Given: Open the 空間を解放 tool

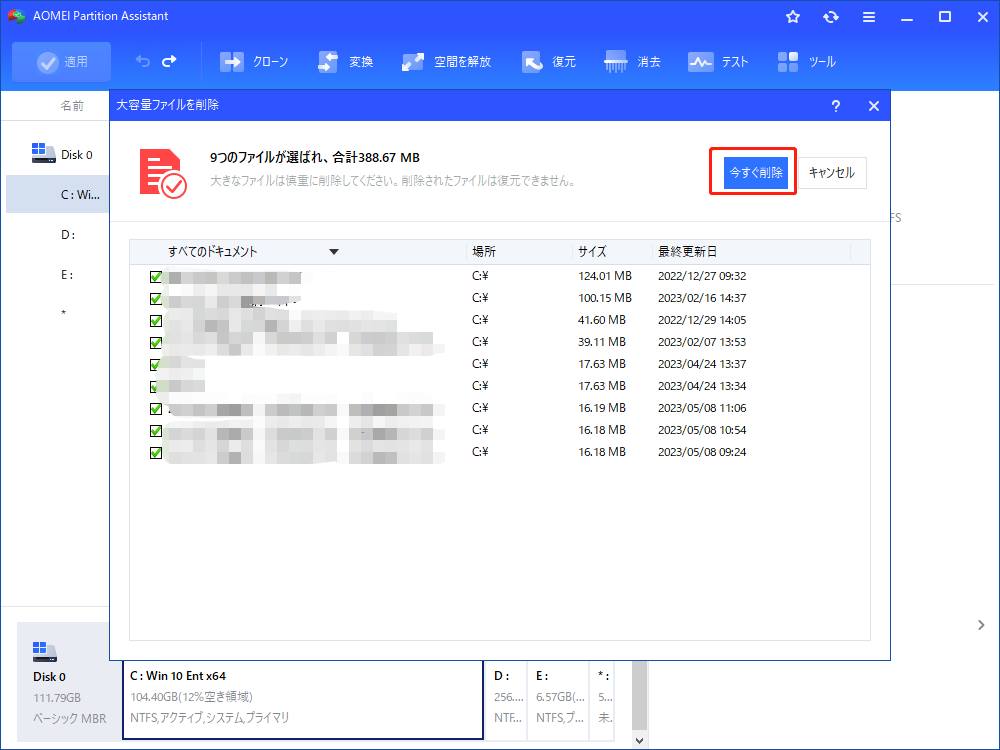Looking at the screenshot, I should click(x=446, y=62).
